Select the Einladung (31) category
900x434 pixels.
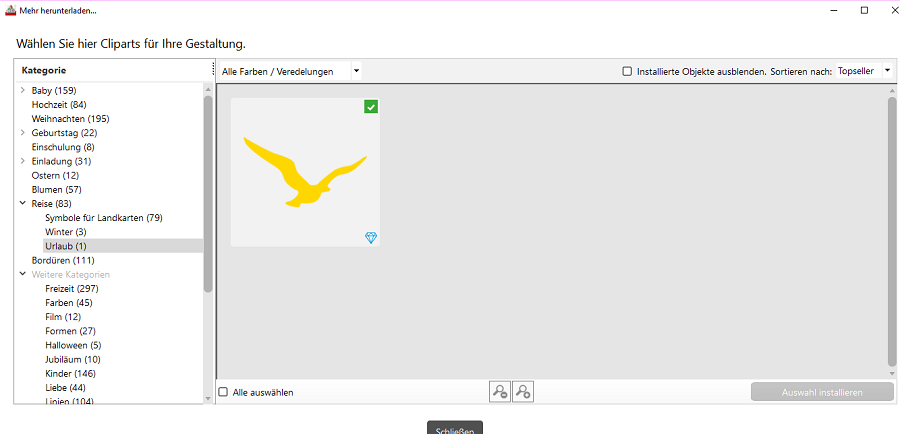[x=61, y=161]
